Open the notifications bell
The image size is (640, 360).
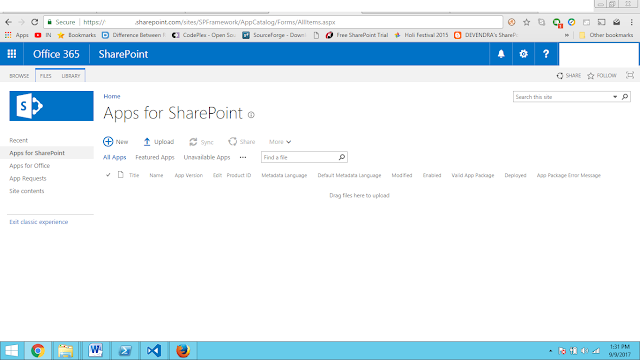pos(501,54)
